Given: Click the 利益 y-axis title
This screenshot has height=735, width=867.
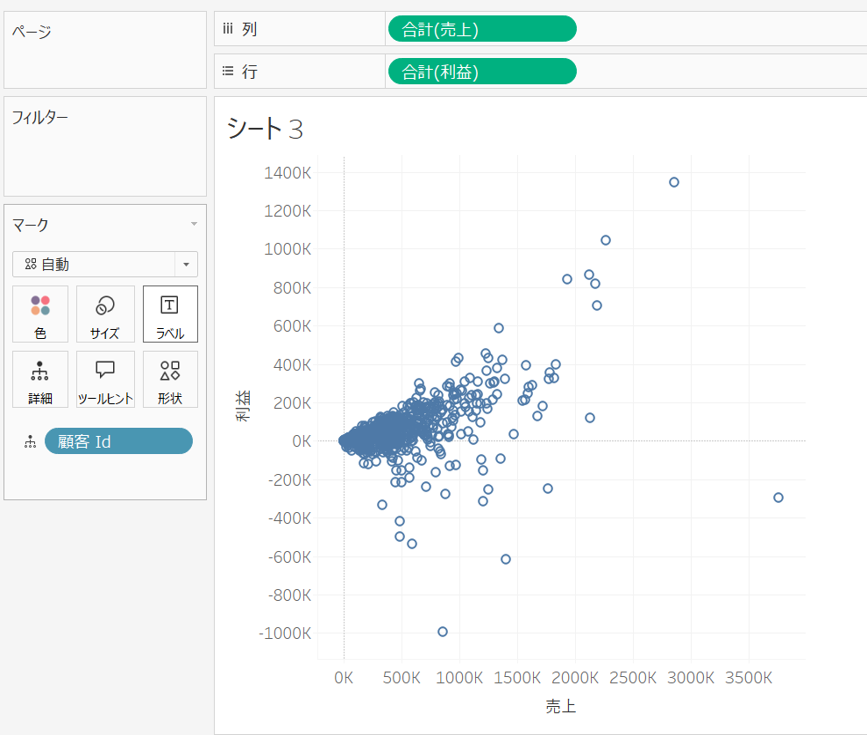Looking at the screenshot, I should point(243,407).
